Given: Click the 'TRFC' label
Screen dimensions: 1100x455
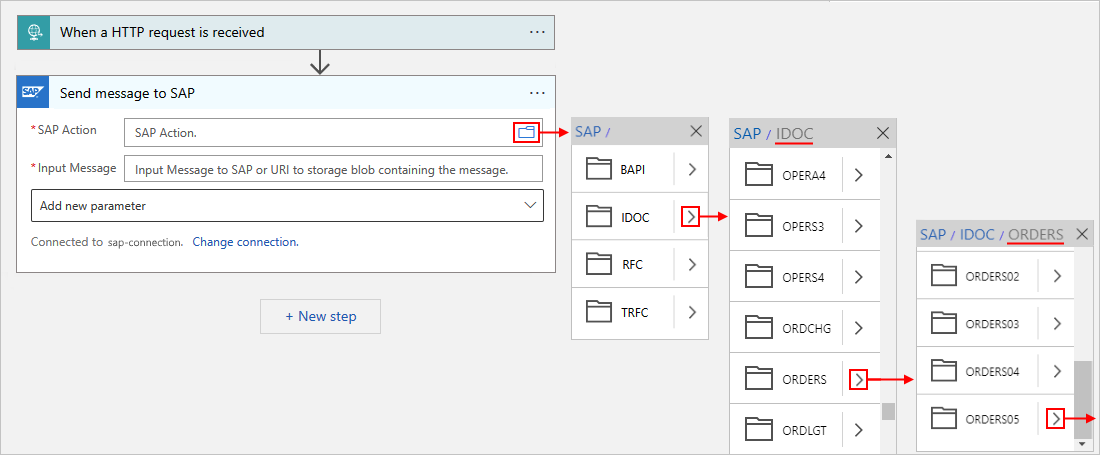Looking at the screenshot, I should 634,312.
